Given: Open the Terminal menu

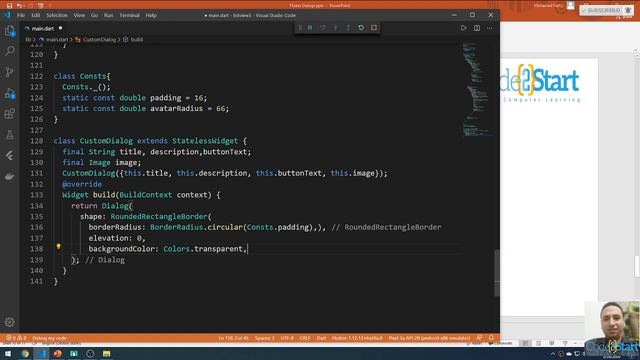Looking at the screenshot, I should 129,15.
